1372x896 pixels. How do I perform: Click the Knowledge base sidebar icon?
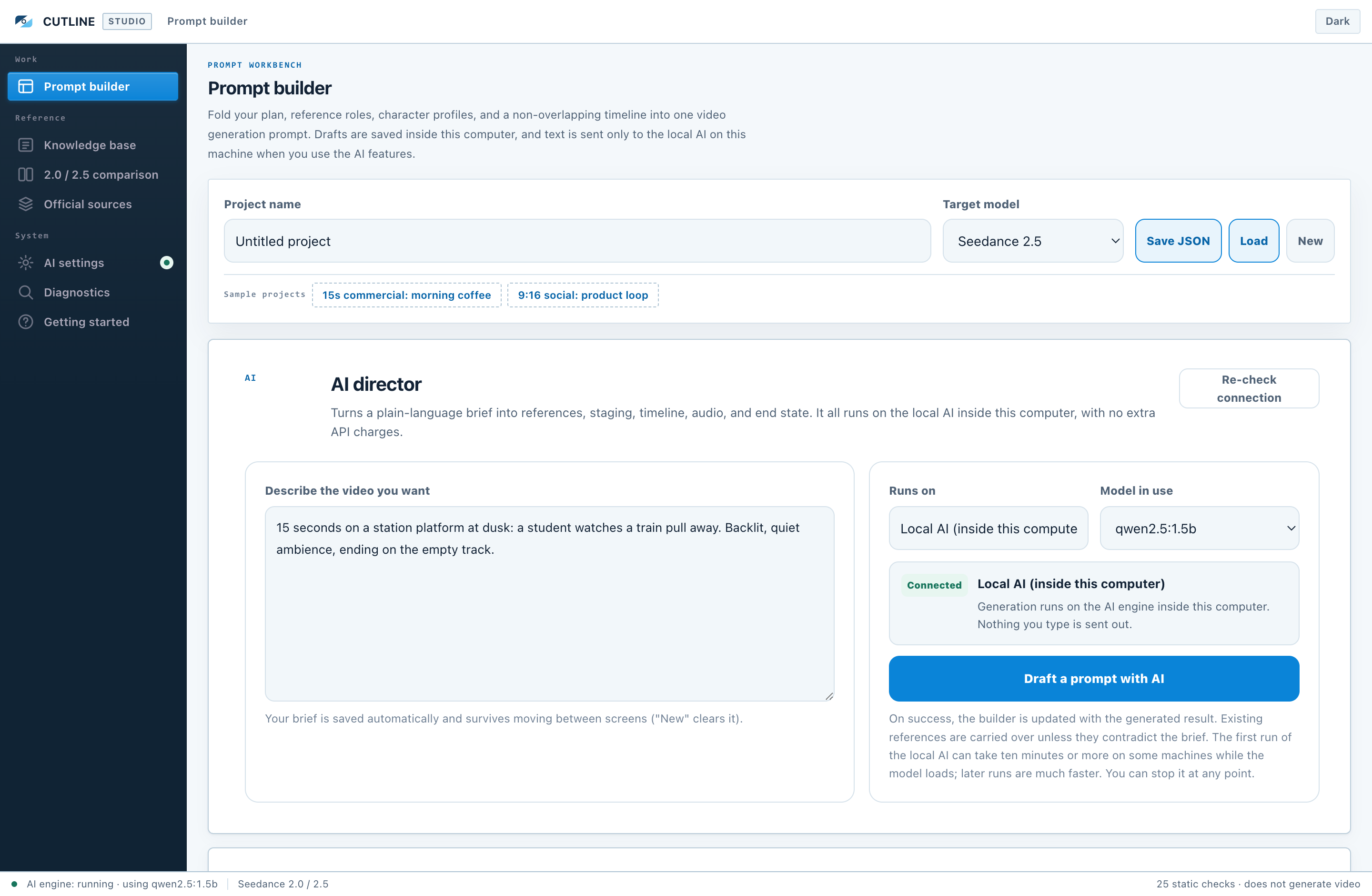click(26, 145)
